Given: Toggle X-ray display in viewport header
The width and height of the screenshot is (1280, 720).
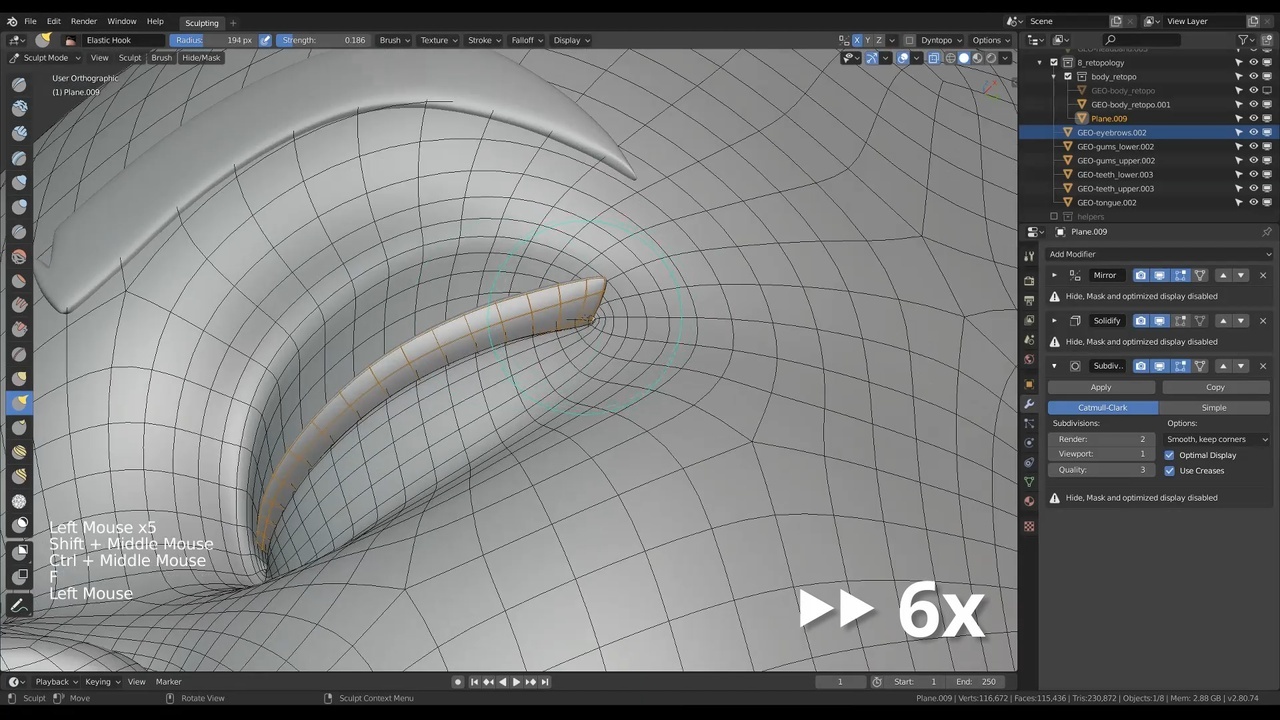Looking at the screenshot, I should point(933,58).
